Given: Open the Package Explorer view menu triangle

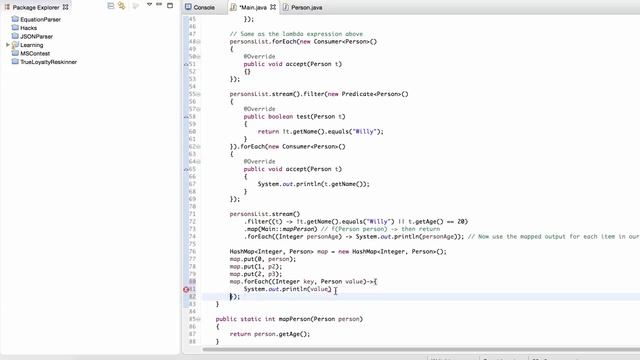Looking at the screenshot, I should [x=149, y=5].
